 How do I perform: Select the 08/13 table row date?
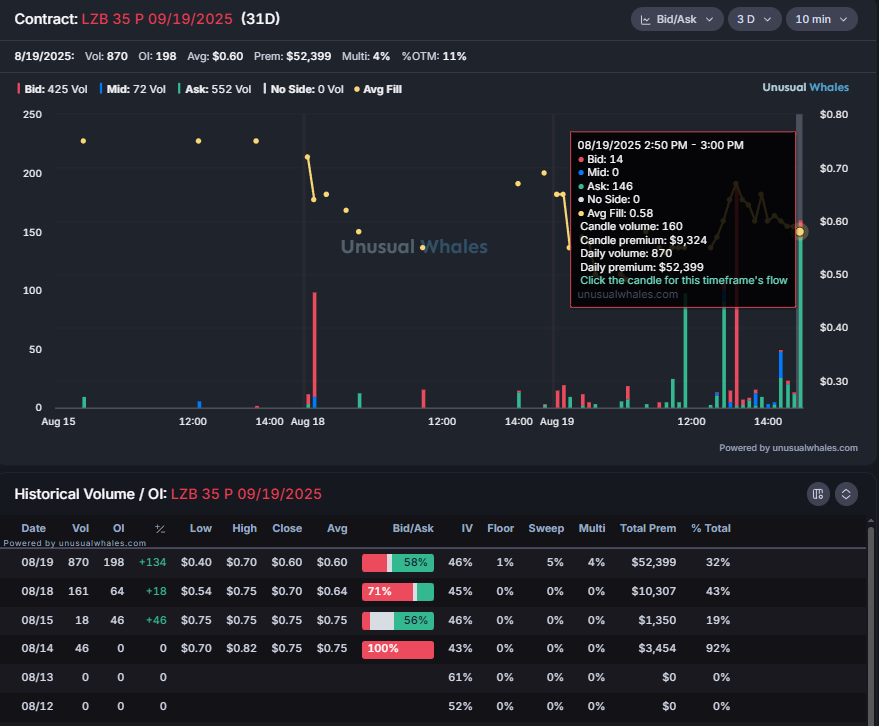pos(38,677)
